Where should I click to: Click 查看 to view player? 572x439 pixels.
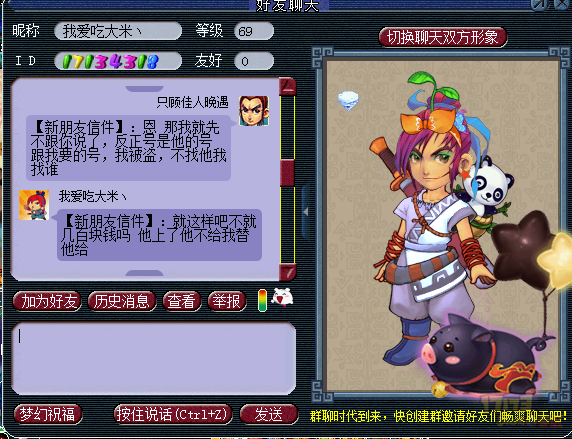coord(182,301)
